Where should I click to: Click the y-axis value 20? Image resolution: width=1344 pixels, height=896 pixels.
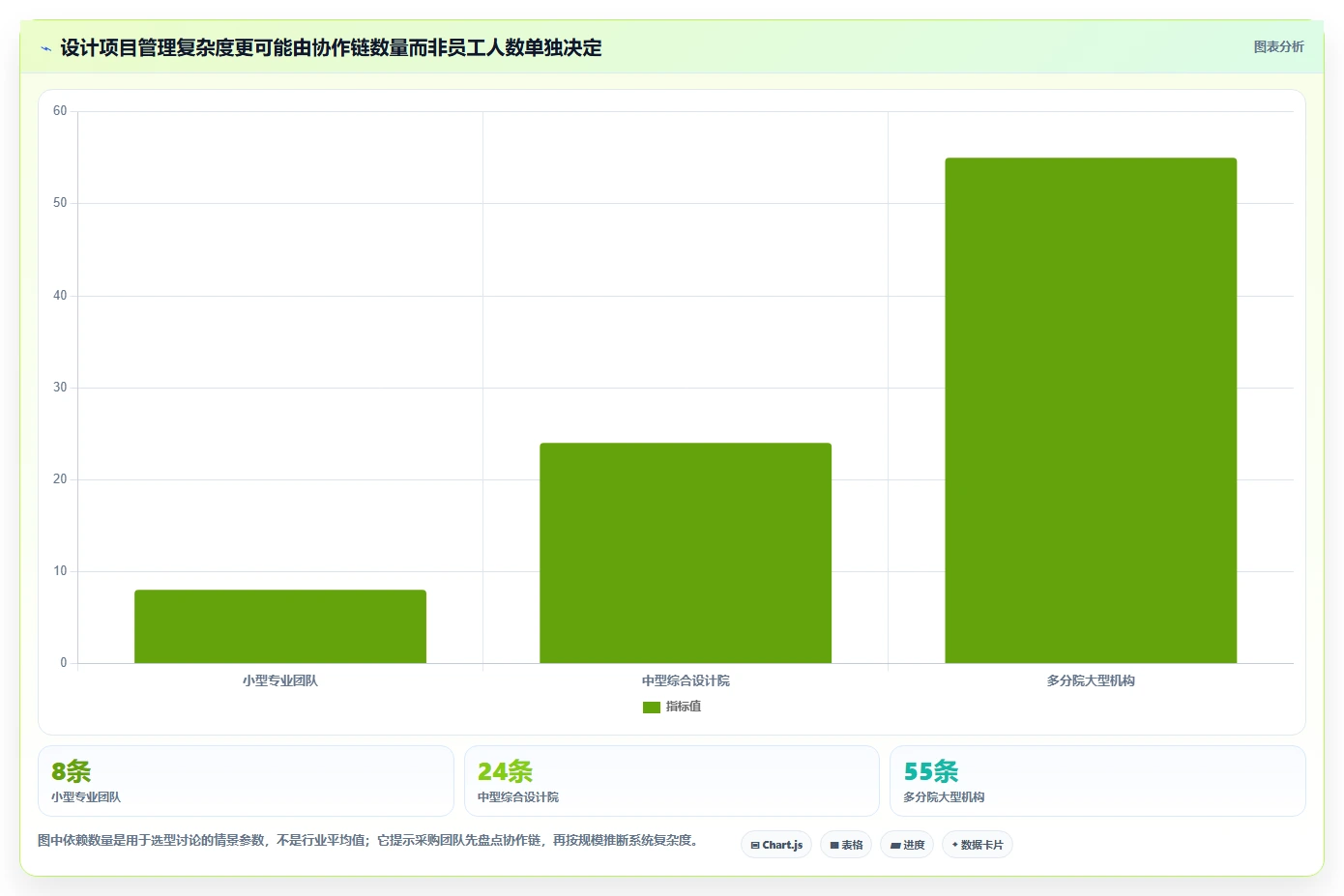click(60, 479)
